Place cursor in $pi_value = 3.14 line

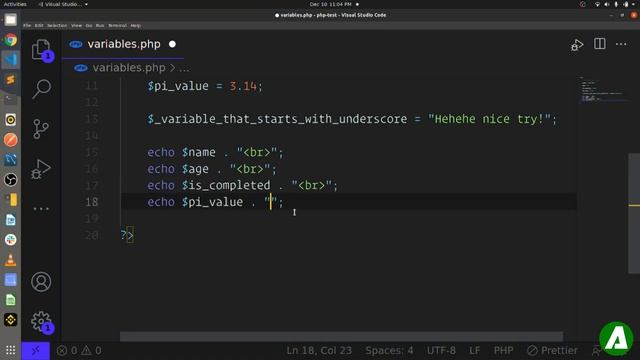coord(205,86)
